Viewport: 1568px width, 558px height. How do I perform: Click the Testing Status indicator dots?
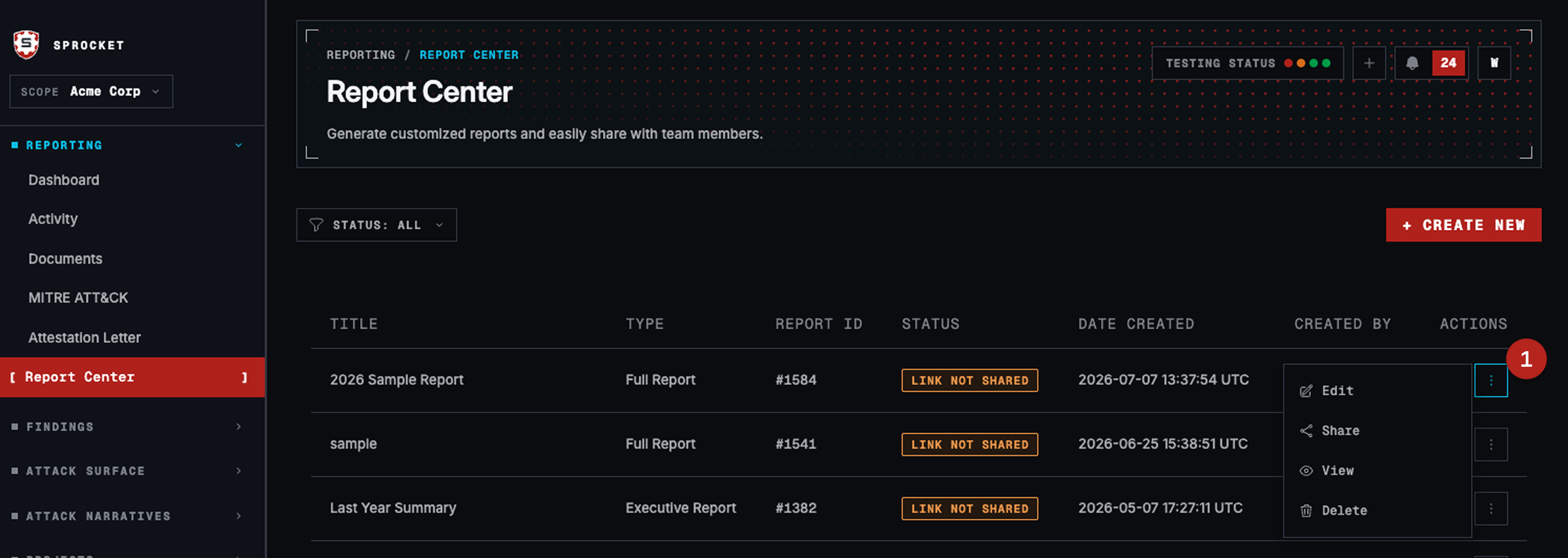click(x=1307, y=63)
